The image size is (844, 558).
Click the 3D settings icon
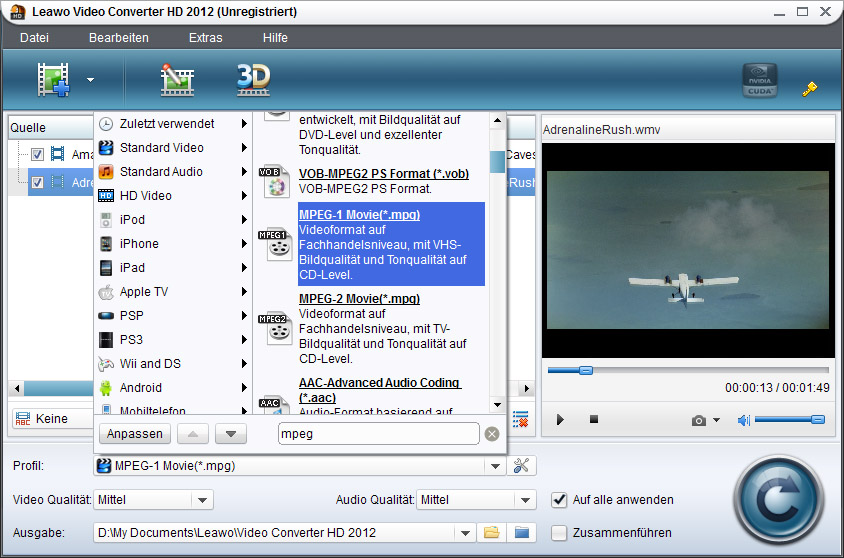[253, 80]
